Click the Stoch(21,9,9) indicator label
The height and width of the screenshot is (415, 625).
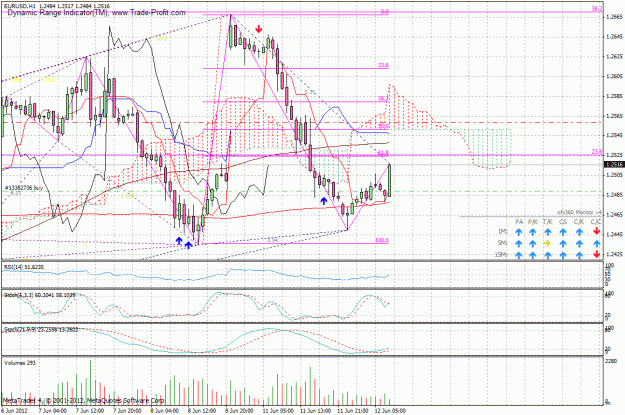click(x=41, y=330)
